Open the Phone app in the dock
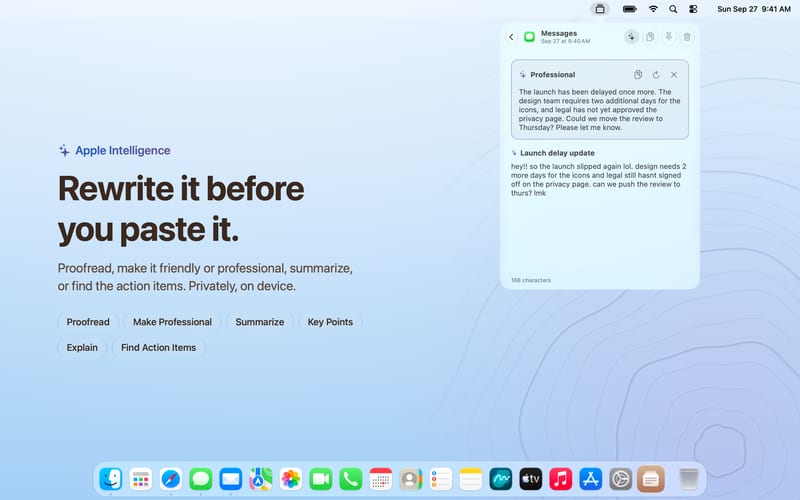 [x=351, y=479]
